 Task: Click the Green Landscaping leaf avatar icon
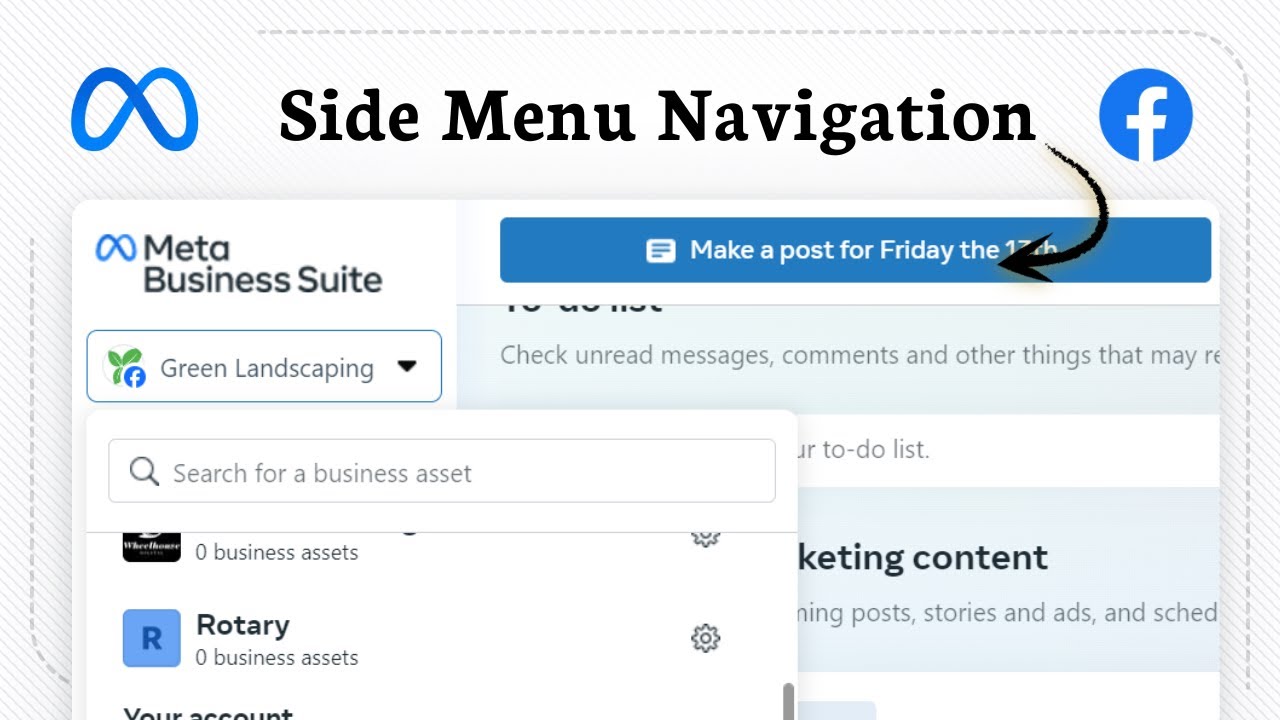pyautogui.click(x=126, y=367)
